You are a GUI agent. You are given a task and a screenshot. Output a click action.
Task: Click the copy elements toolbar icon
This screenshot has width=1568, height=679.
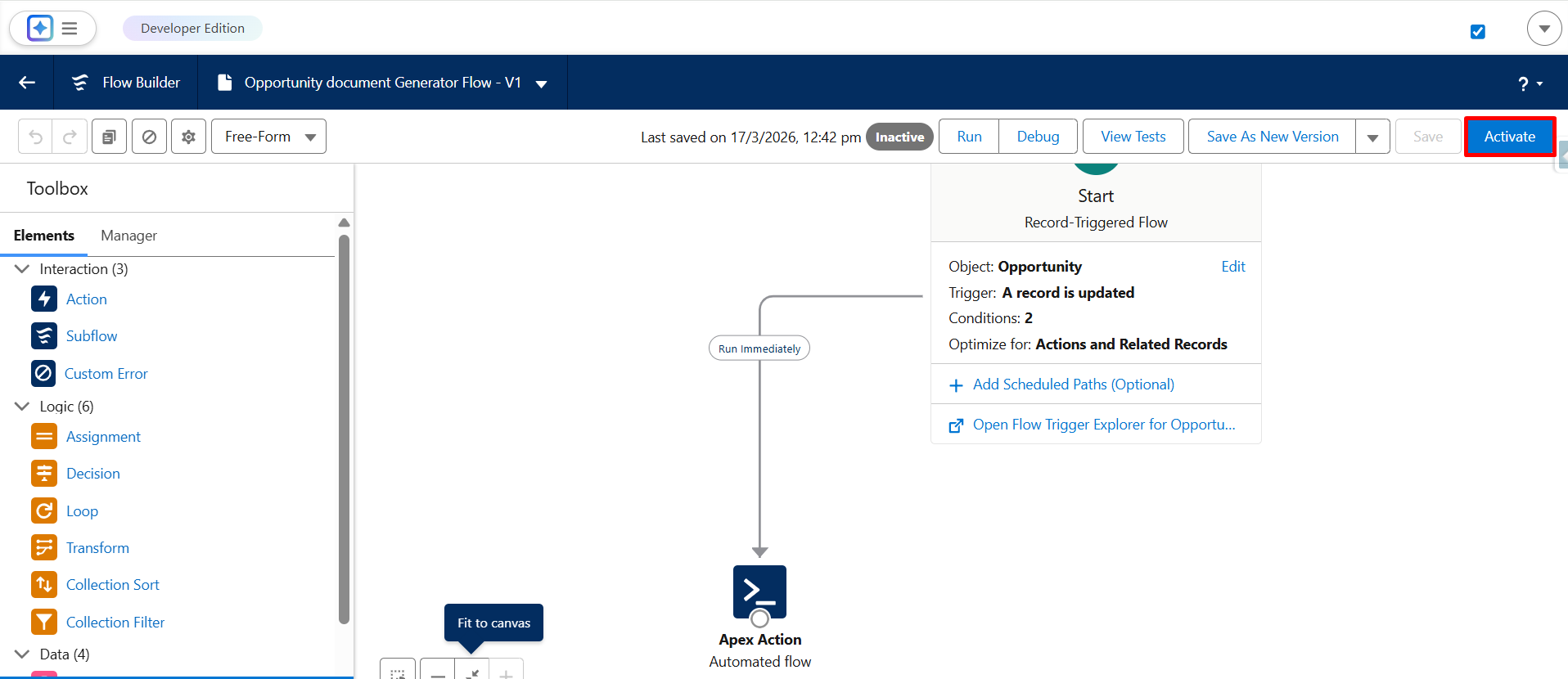109,137
